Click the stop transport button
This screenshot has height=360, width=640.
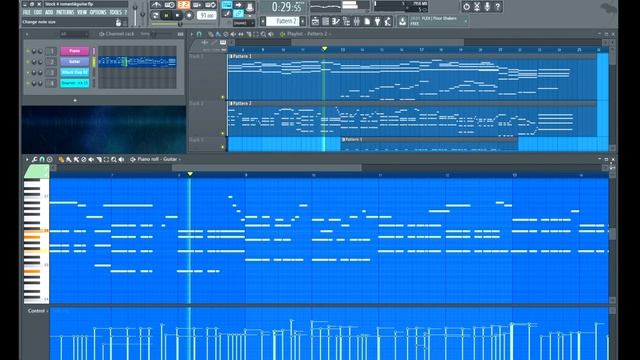177,16
